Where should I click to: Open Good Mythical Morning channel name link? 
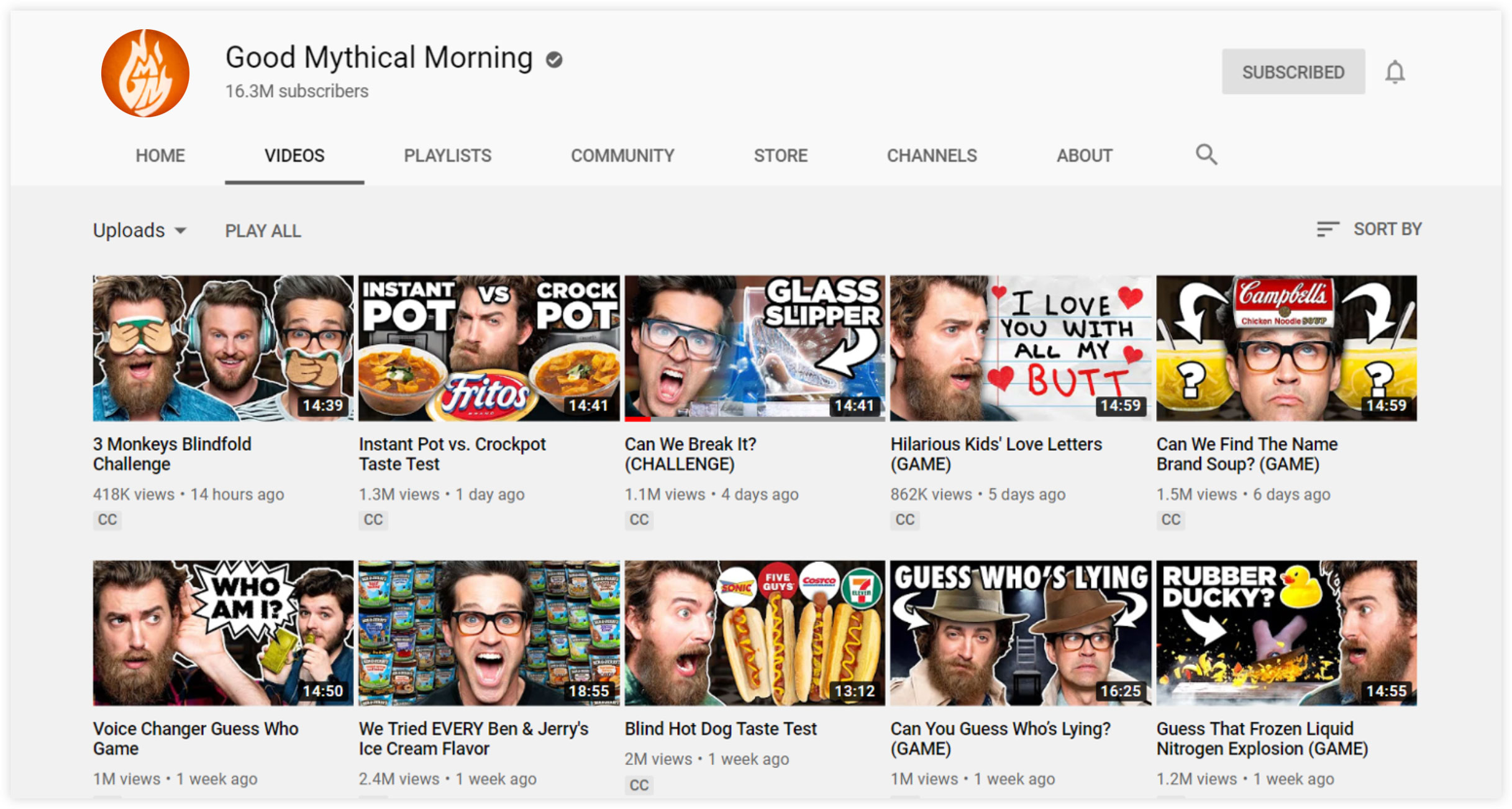pos(379,58)
